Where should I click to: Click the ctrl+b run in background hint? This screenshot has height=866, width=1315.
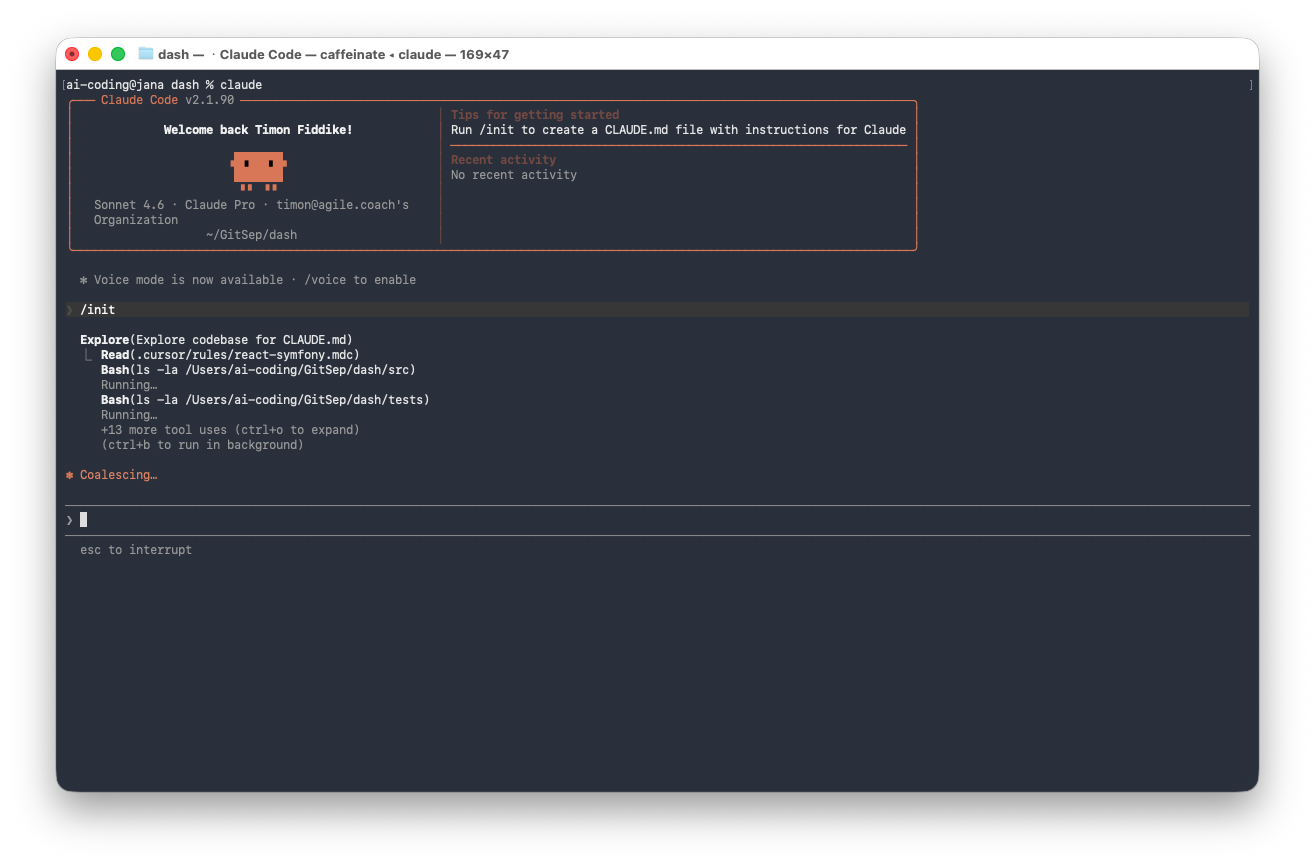coord(202,445)
